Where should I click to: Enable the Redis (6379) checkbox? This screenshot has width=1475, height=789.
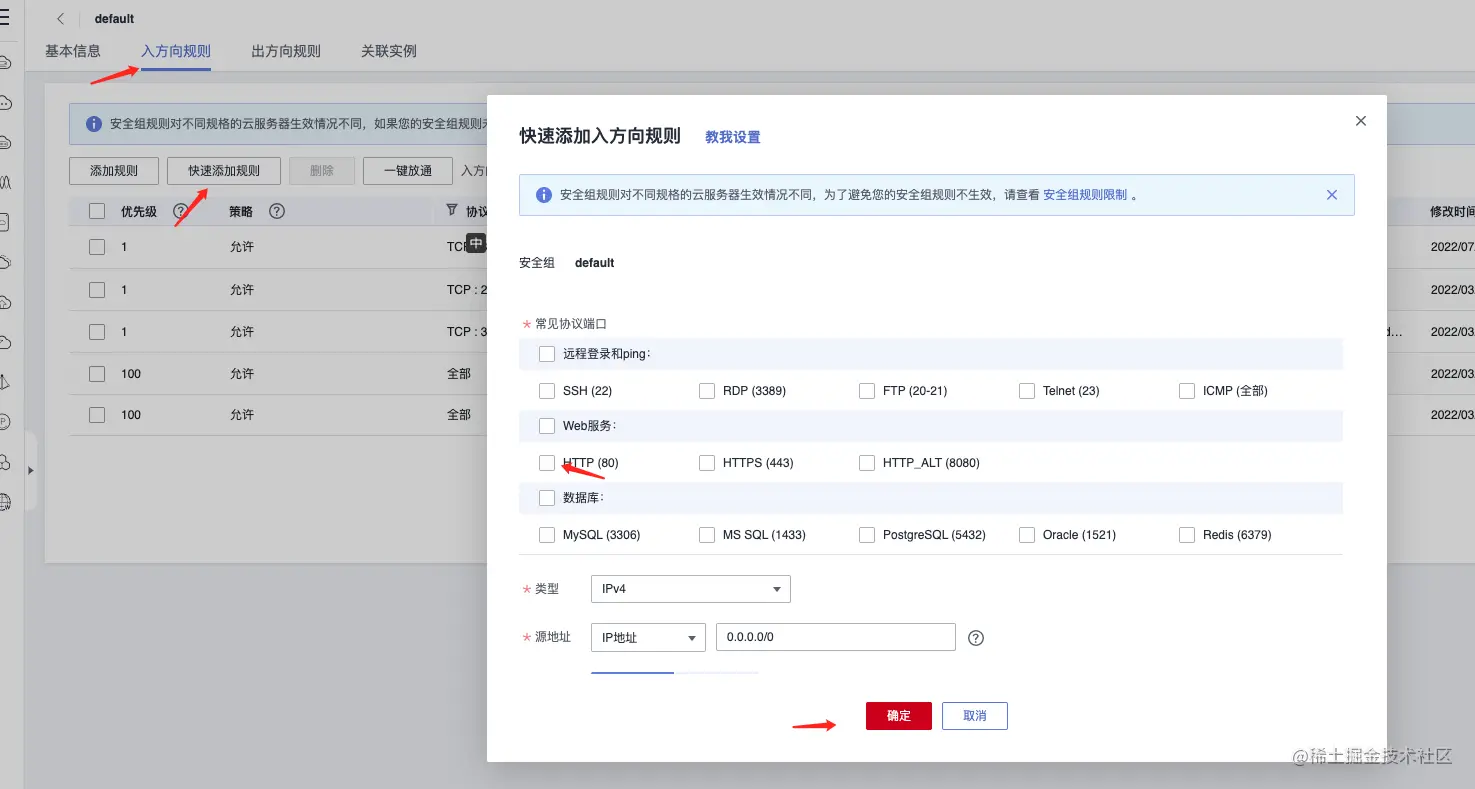(1187, 535)
